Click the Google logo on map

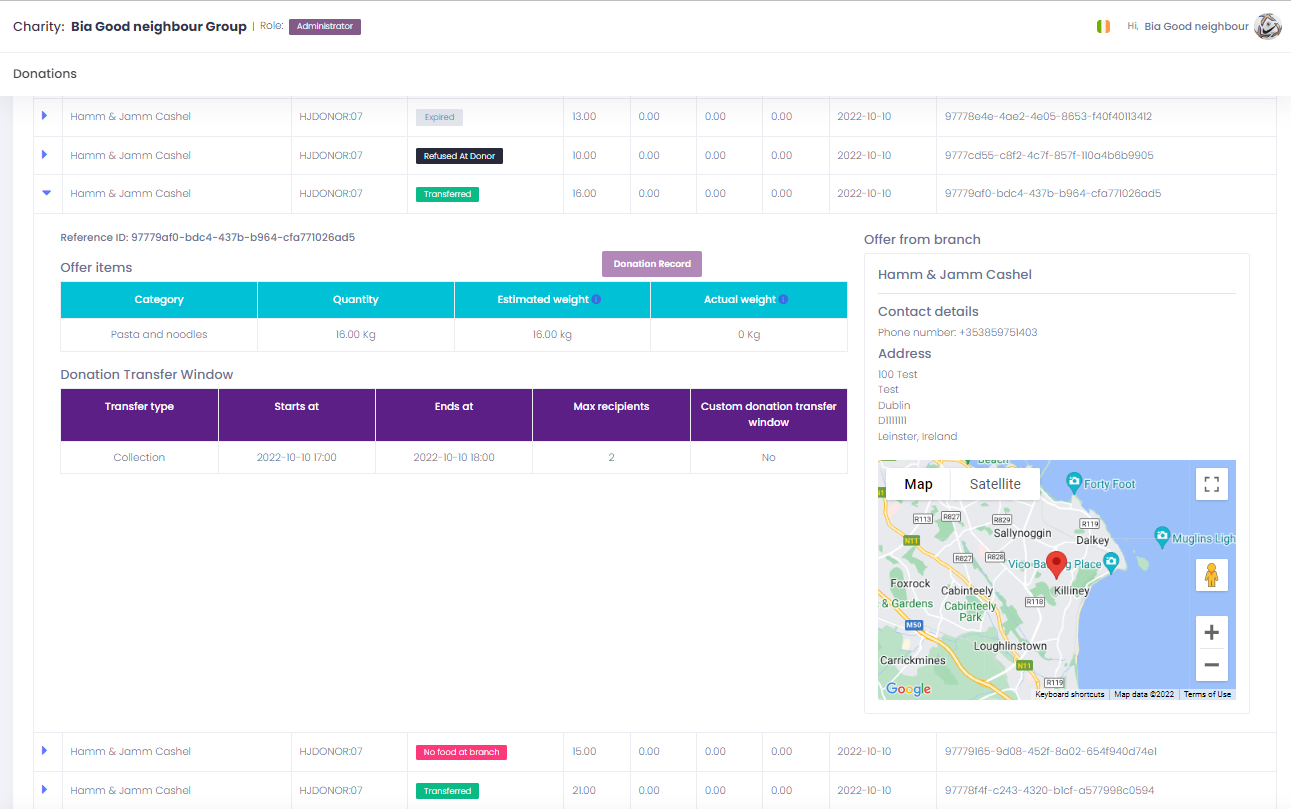[x=908, y=689]
